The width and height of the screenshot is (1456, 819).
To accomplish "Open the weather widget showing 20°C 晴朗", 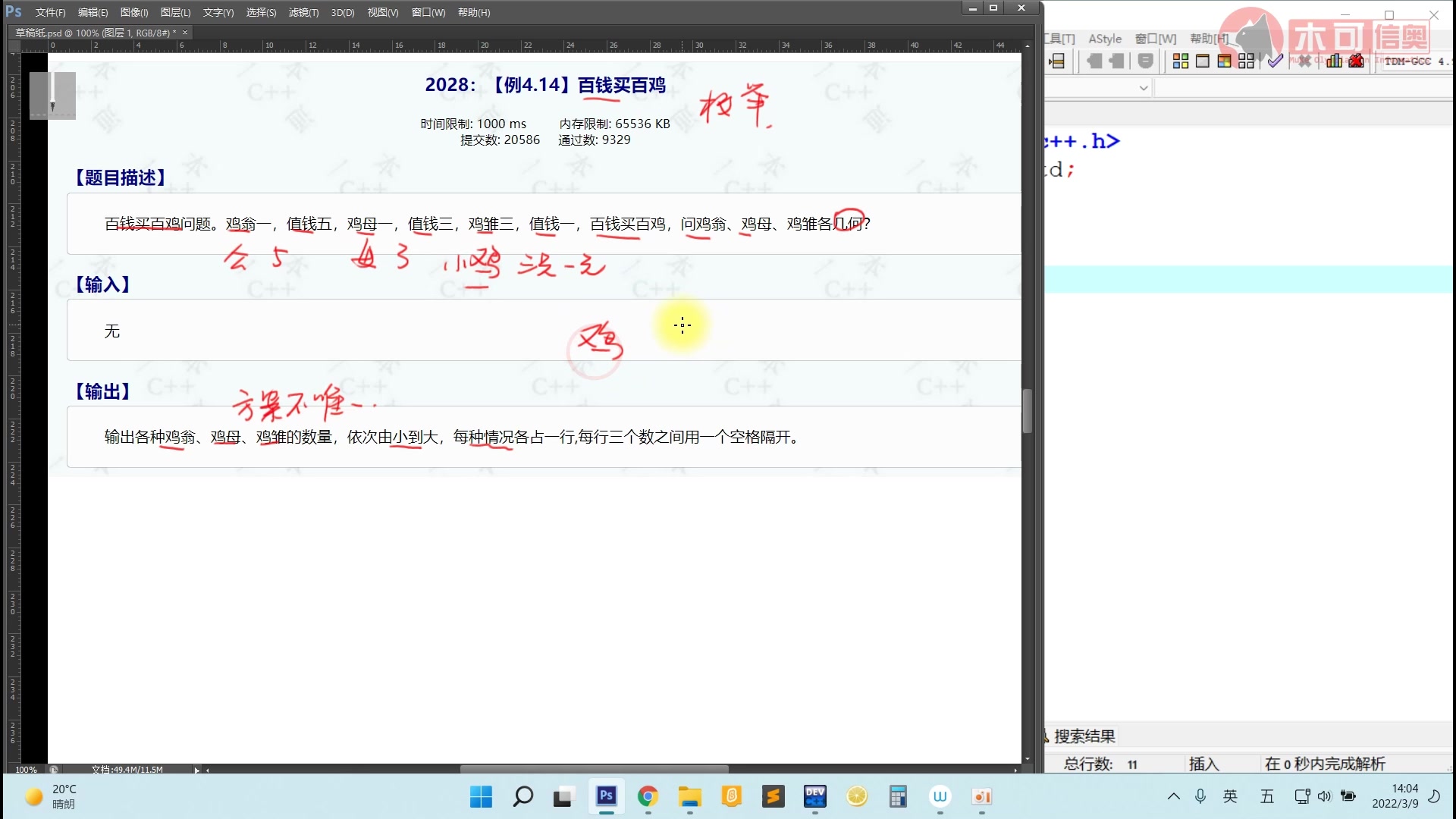I will click(52, 796).
